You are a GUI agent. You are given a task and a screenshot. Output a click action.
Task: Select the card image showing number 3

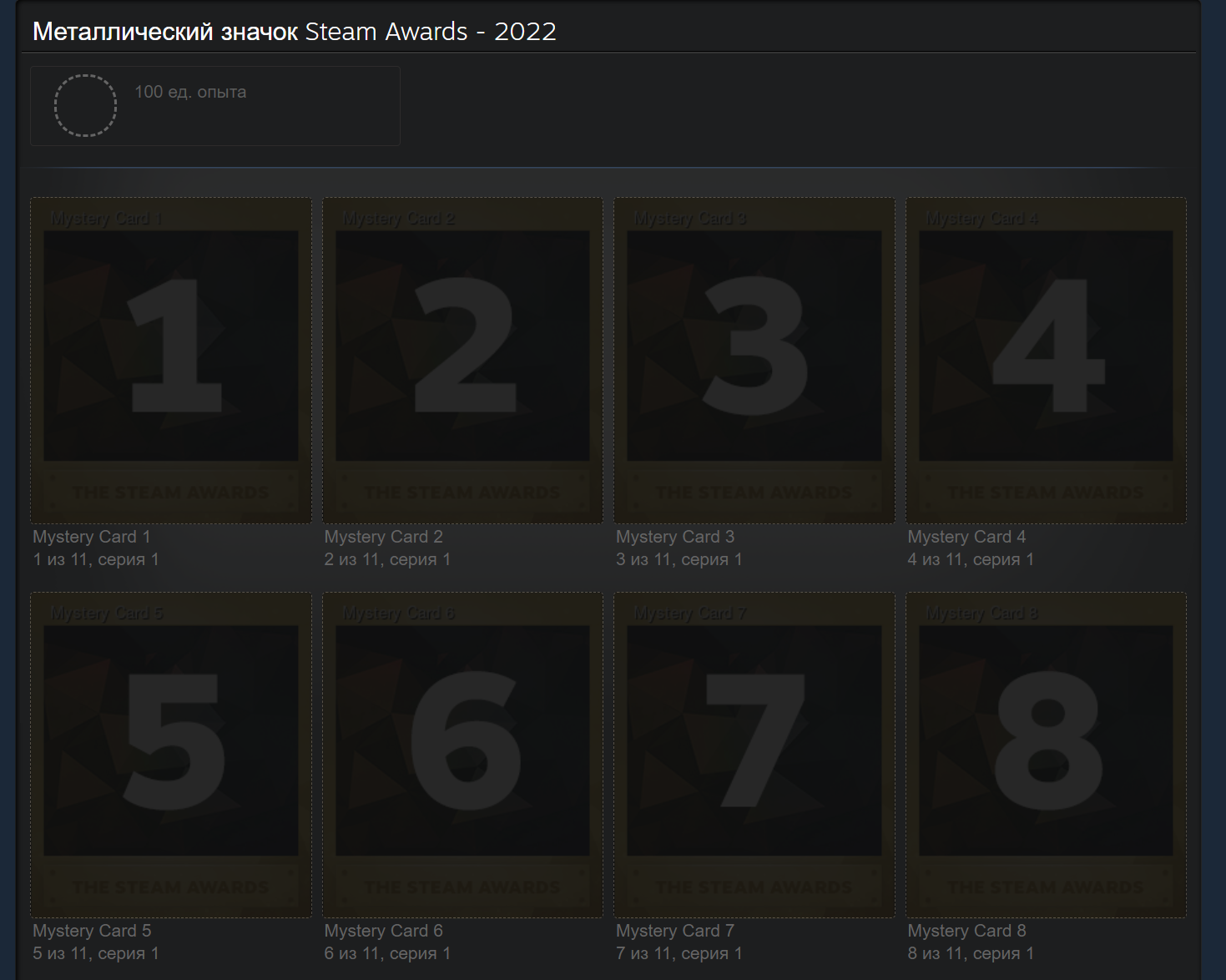coord(754,361)
